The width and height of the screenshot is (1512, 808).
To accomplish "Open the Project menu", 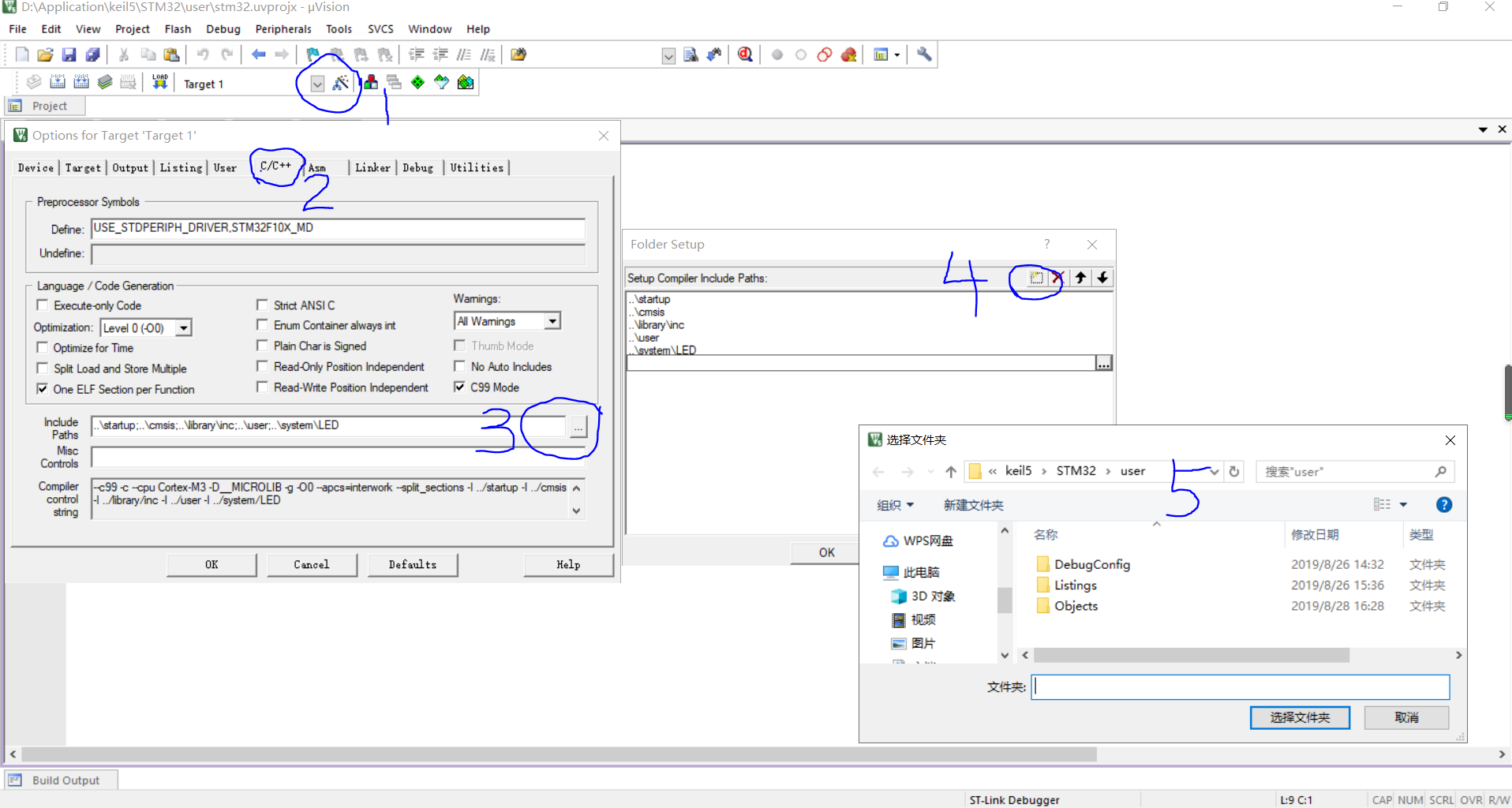I will click(132, 29).
